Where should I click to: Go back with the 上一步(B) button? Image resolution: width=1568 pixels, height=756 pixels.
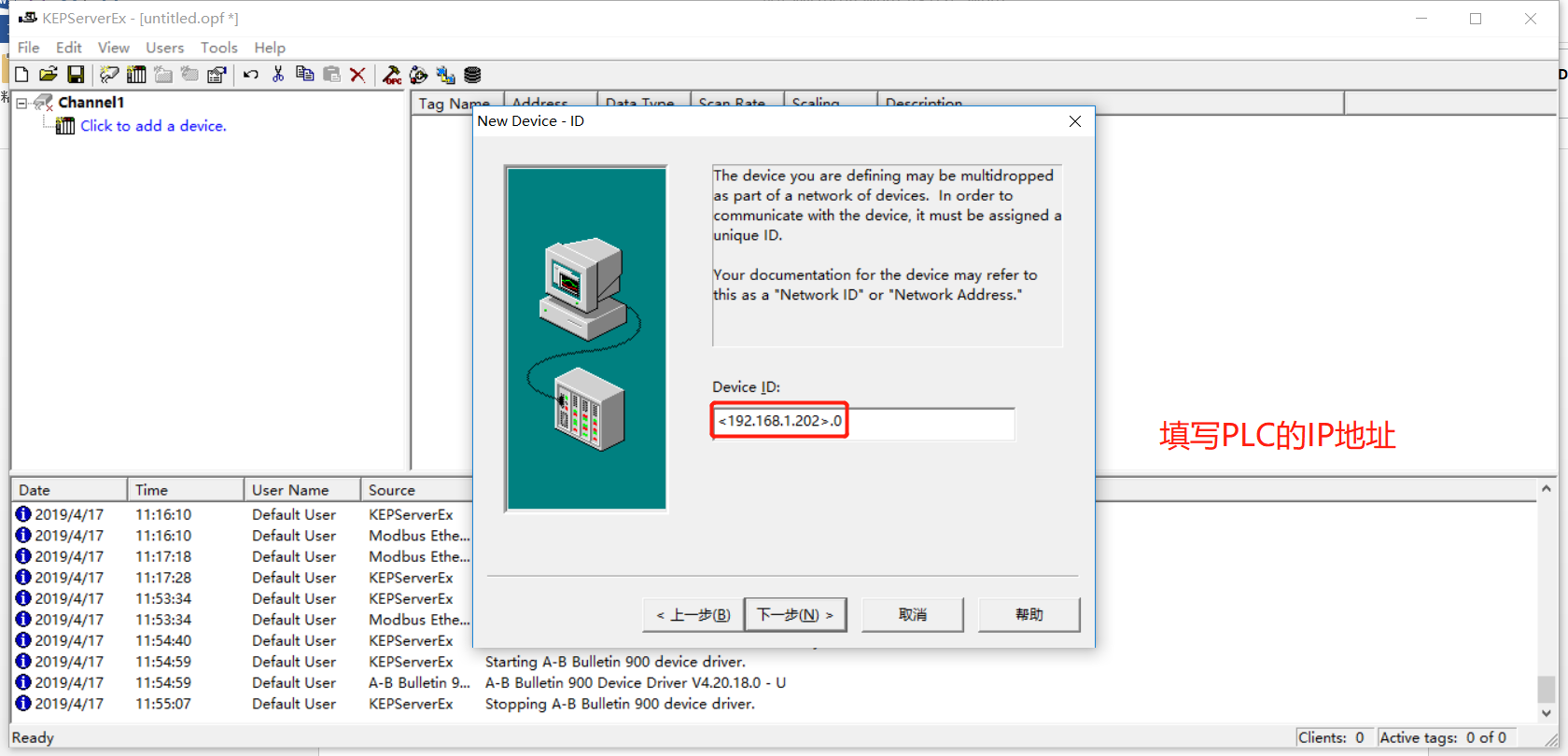pyautogui.click(x=693, y=615)
